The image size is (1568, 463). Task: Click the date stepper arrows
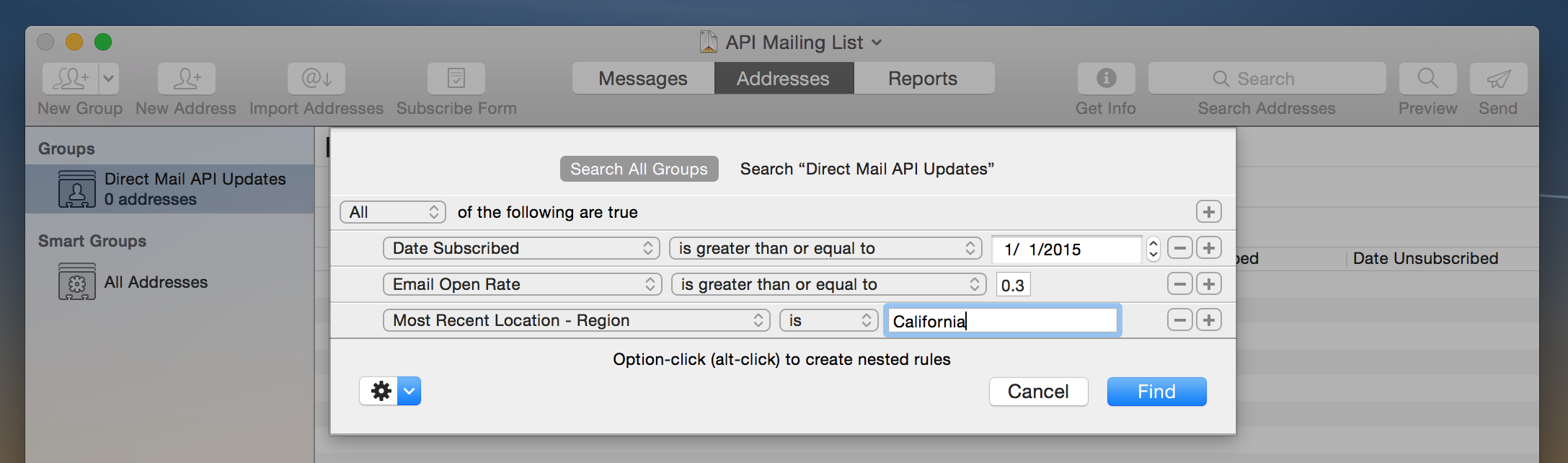pos(1153,249)
